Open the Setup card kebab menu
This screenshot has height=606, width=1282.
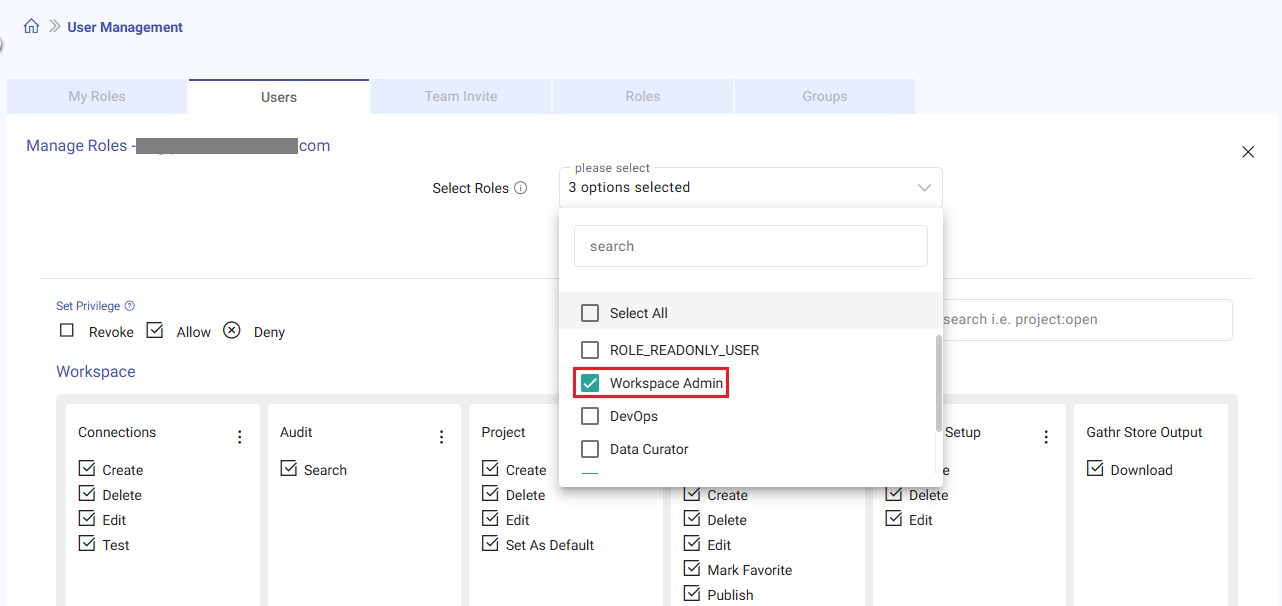(1046, 437)
